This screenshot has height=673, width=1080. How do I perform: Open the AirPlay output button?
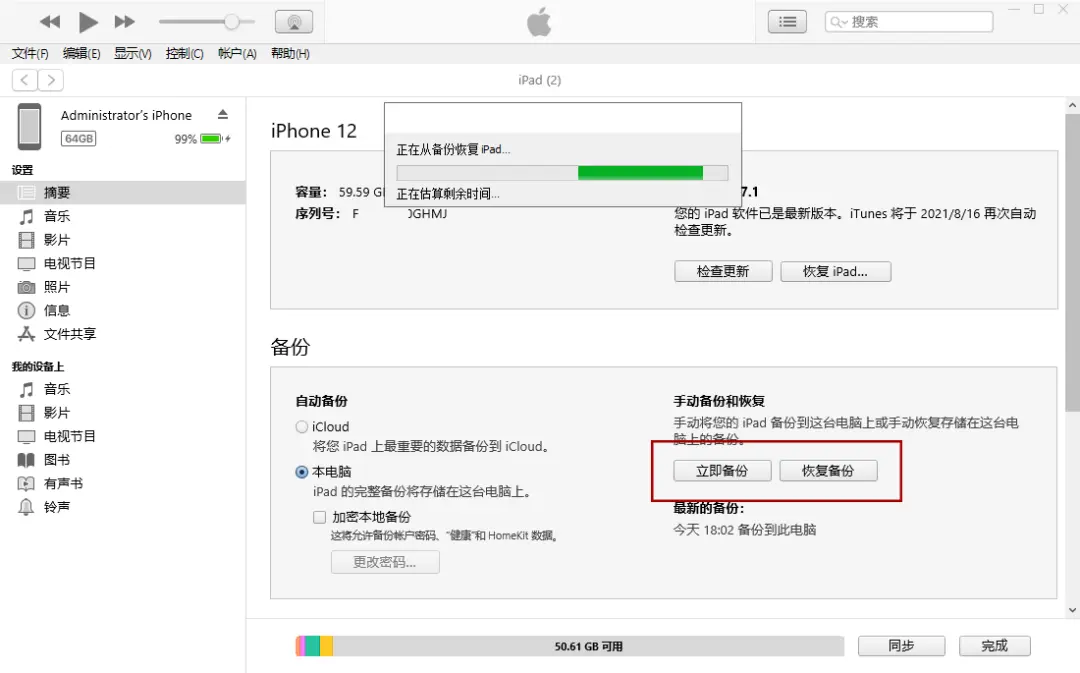(294, 22)
